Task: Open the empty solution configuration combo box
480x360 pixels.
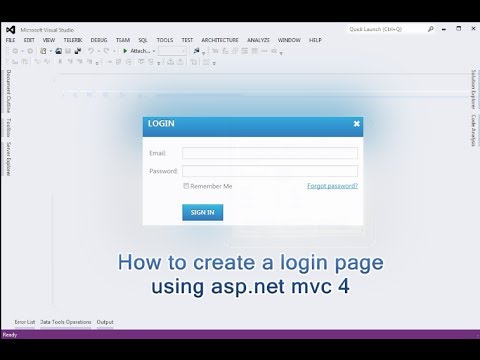Action: coord(172,51)
